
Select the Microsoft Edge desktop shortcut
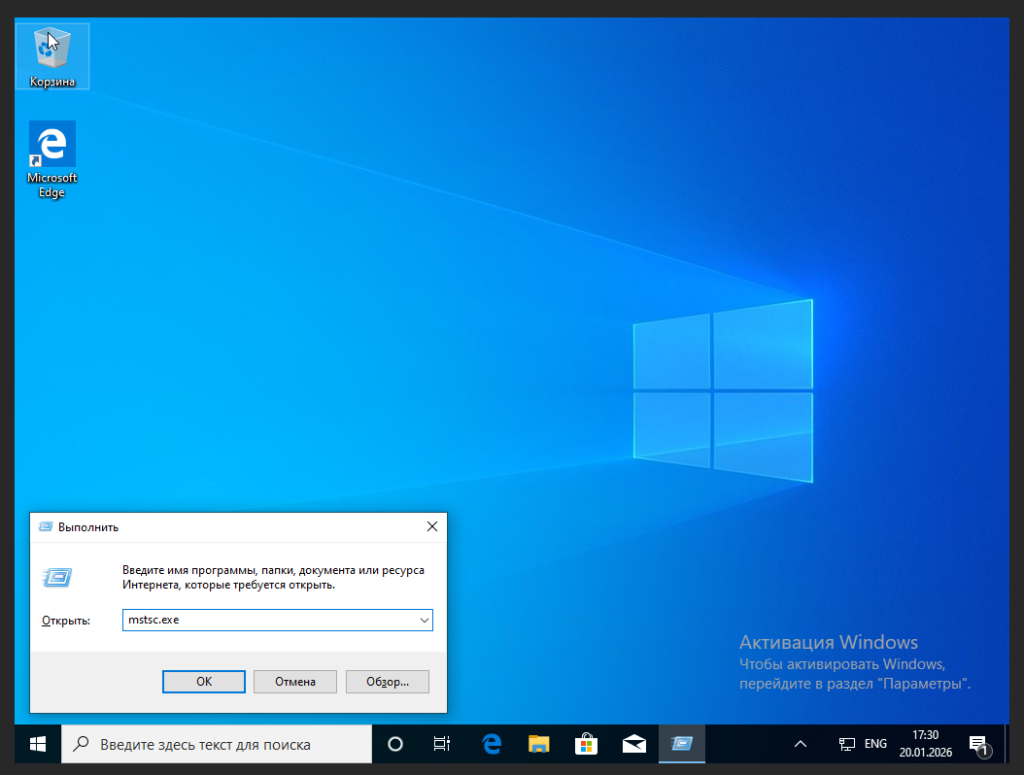tap(52, 158)
